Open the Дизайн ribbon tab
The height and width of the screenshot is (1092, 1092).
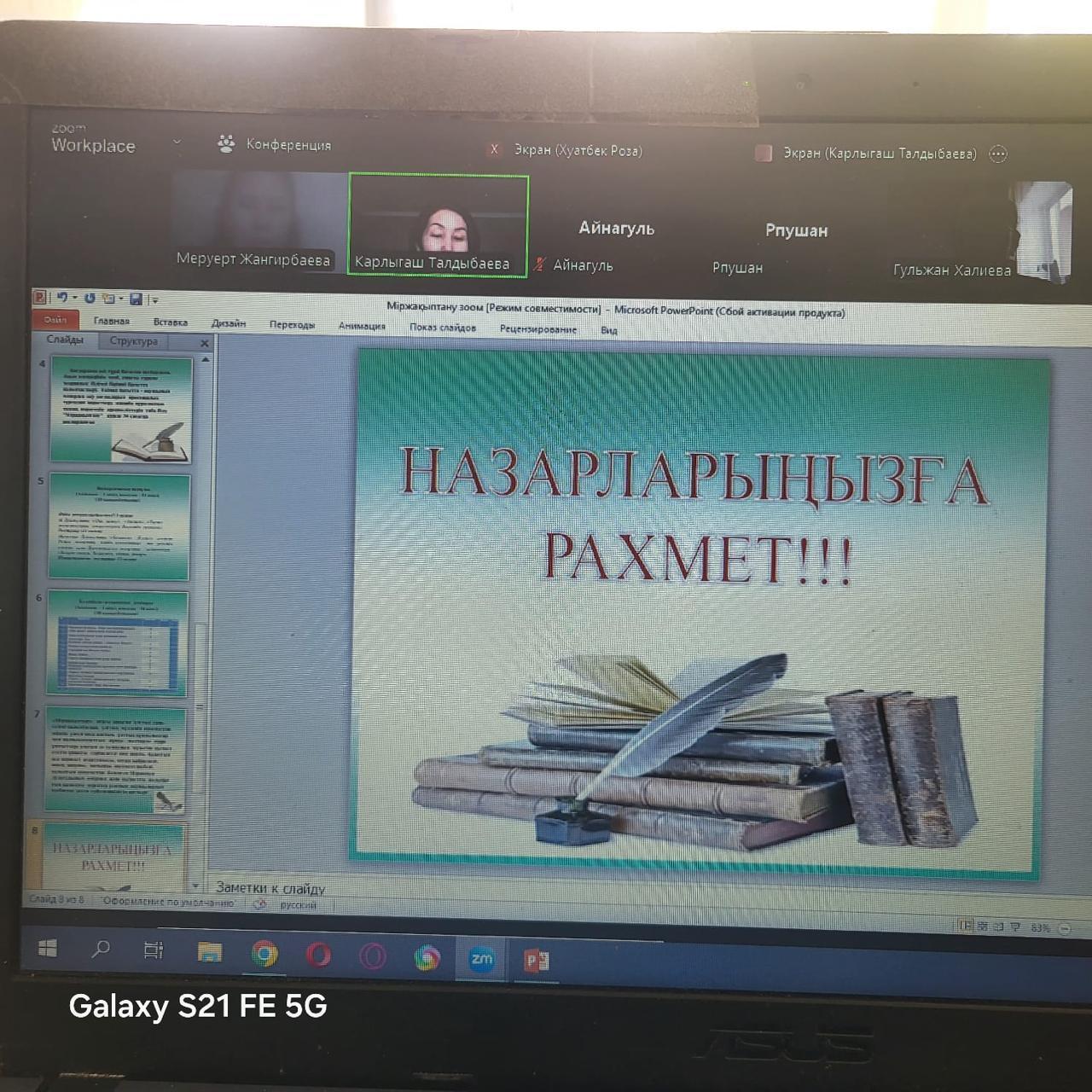[228, 323]
